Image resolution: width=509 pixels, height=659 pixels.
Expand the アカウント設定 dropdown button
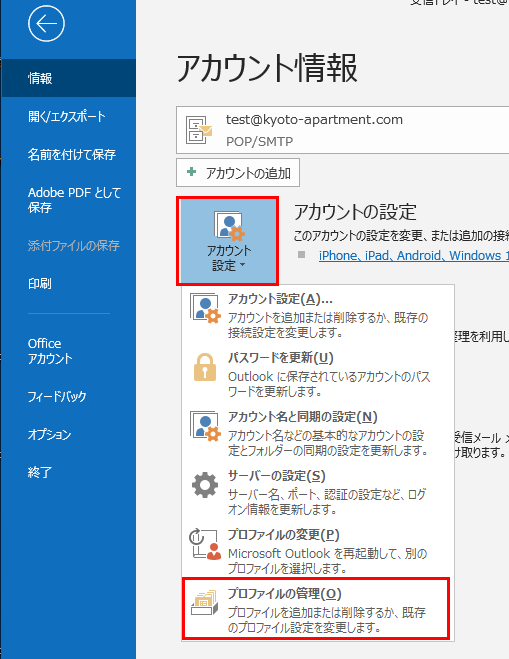pyautogui.click(x=227, y=240)
